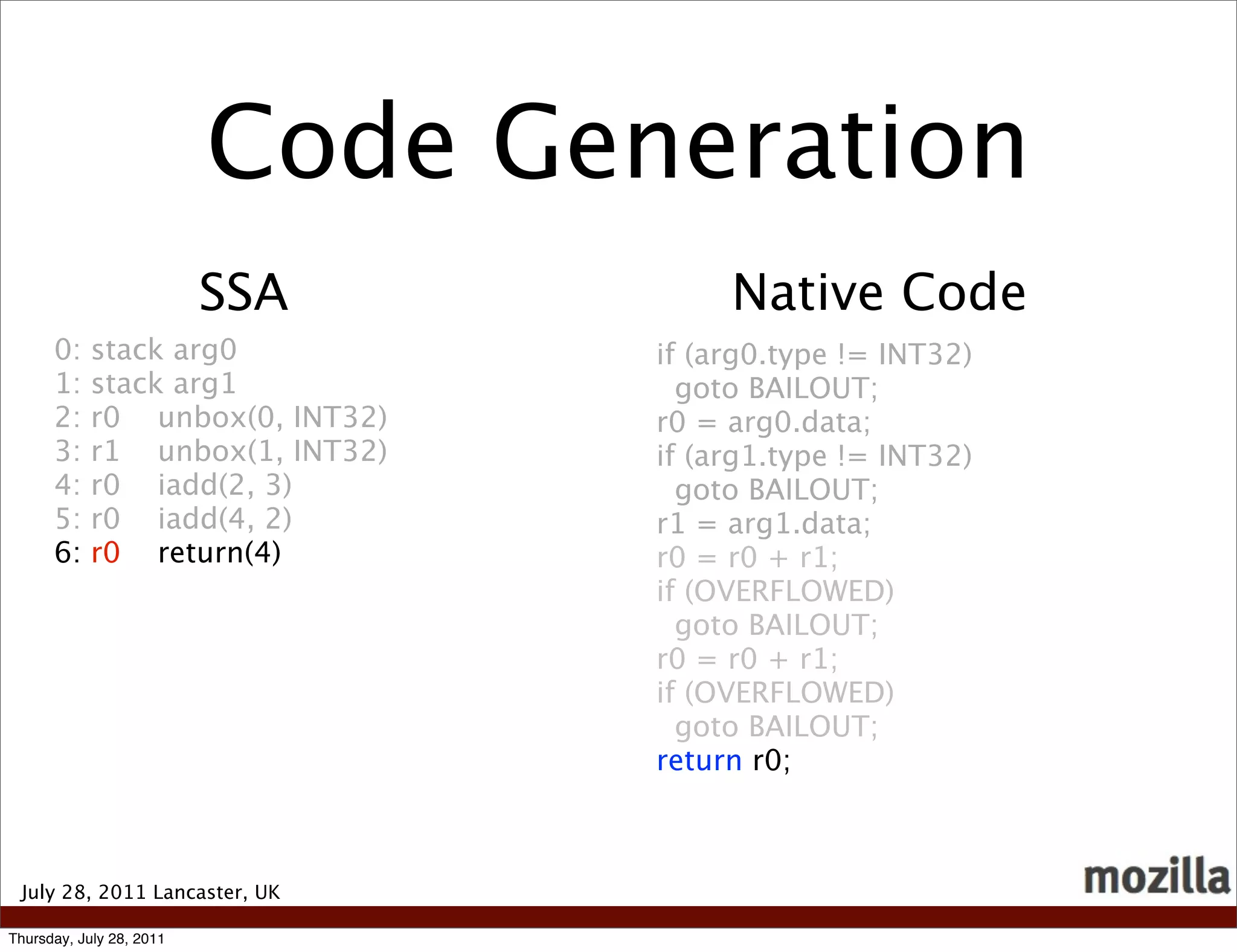Click 'if (arg1.type != INT32)' line
1237x952 pixels.
click(815, 456)
